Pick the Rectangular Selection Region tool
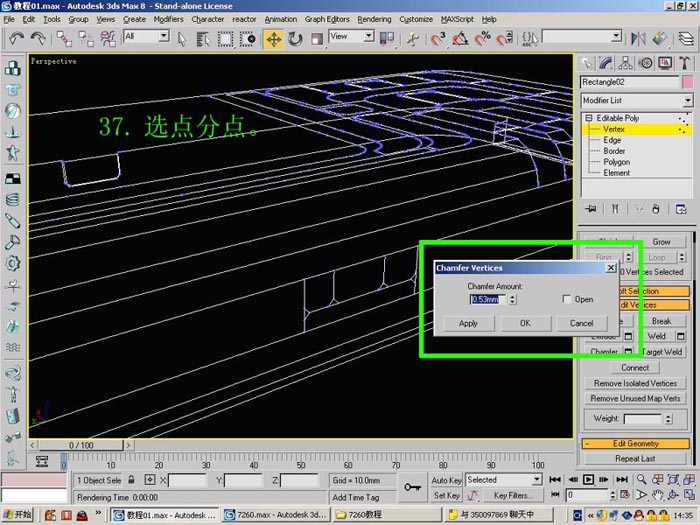 coord(225,39)
